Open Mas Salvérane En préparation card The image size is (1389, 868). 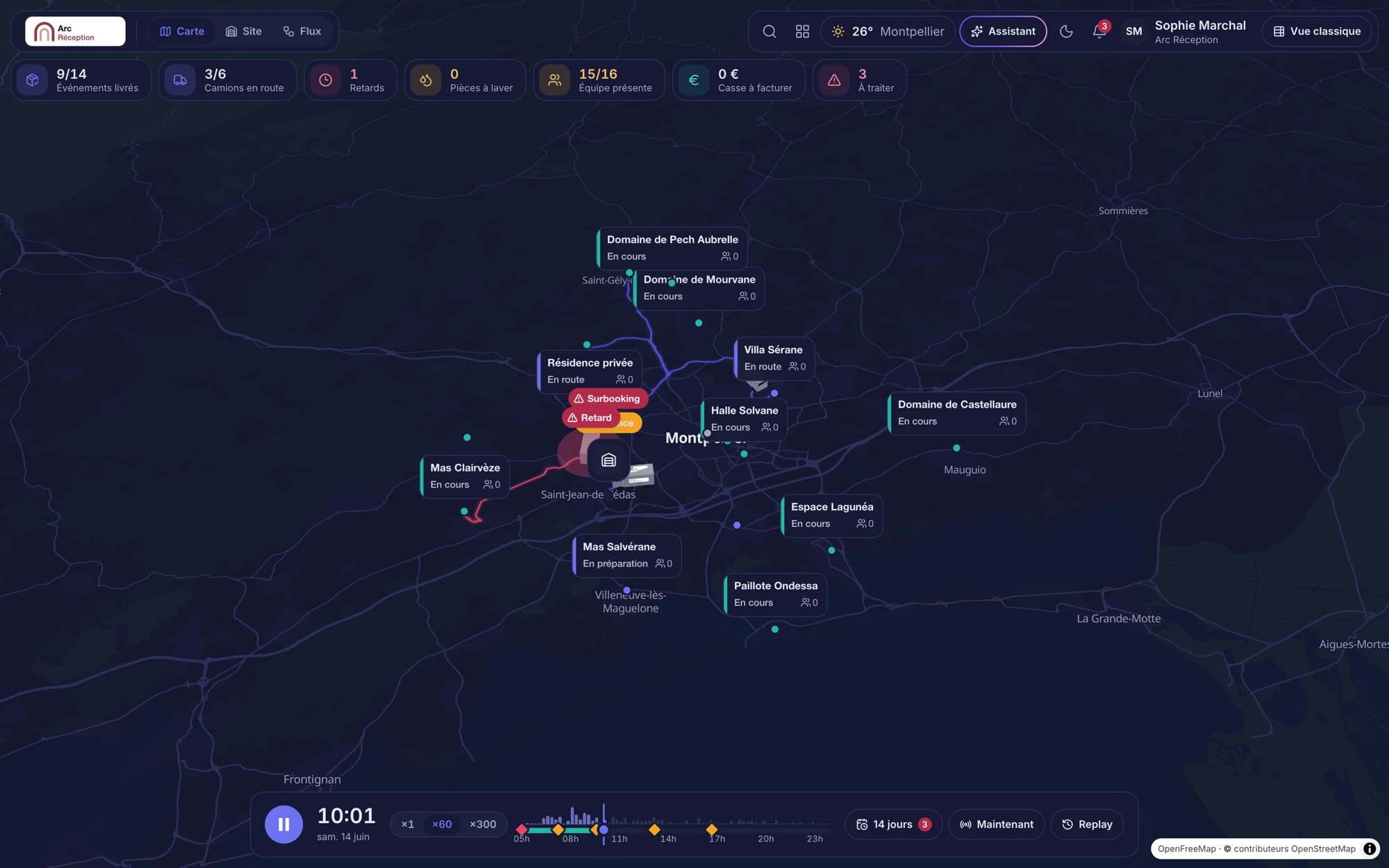626,555
